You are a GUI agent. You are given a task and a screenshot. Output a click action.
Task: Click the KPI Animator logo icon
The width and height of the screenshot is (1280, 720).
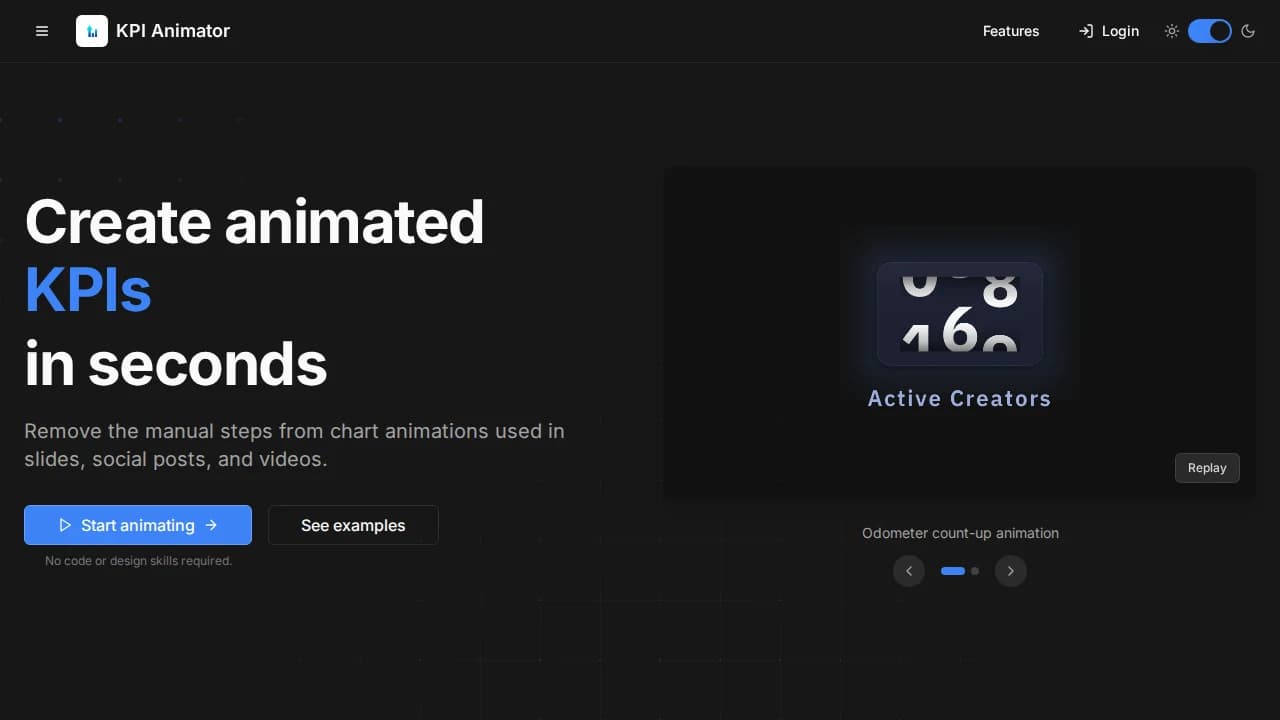92,31
